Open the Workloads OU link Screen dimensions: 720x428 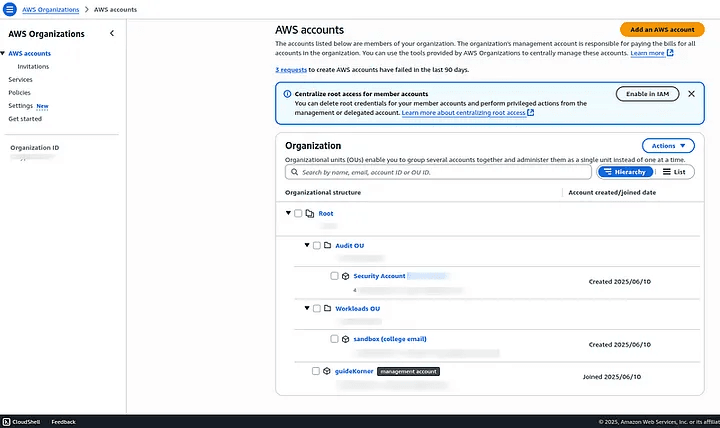coord(358,309)
